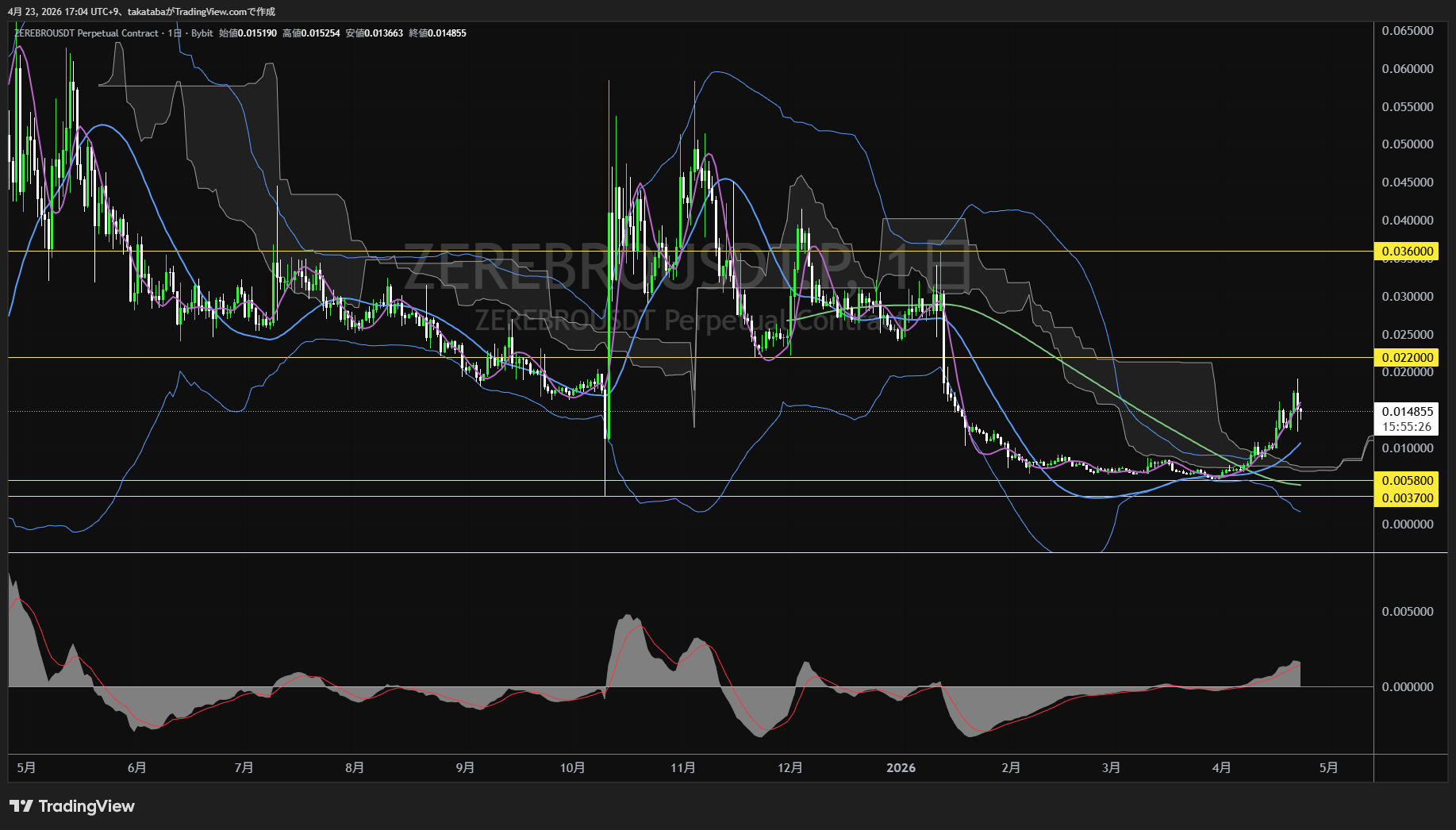Image resolution: width=1456 pixels, height=830 pixels.
Task: Click the 0.065000 top price scale value
Action: [x=1408, y=31]
